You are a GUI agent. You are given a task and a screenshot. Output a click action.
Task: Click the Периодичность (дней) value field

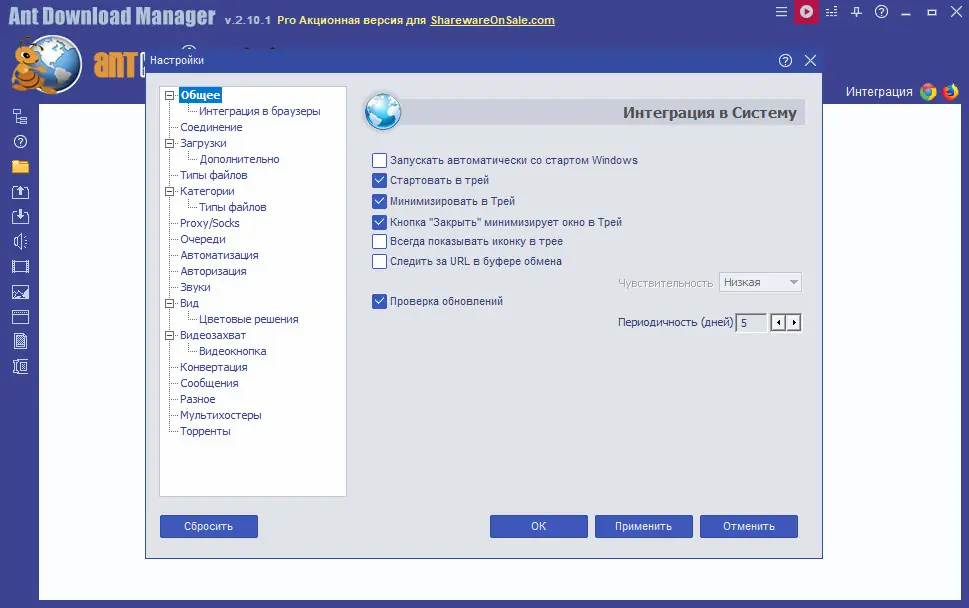pyautogui.click(x=751, y=323)
